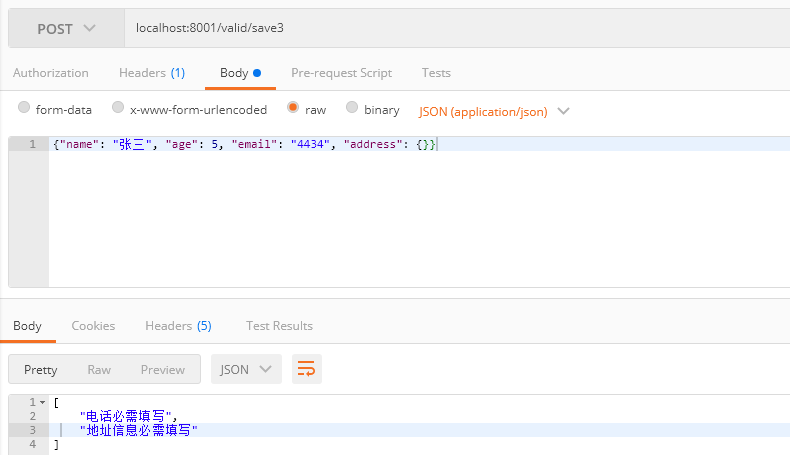This screenshot has height=455, width=790.
Task: Click the "4434" value in request body
Action: (310, 144)
